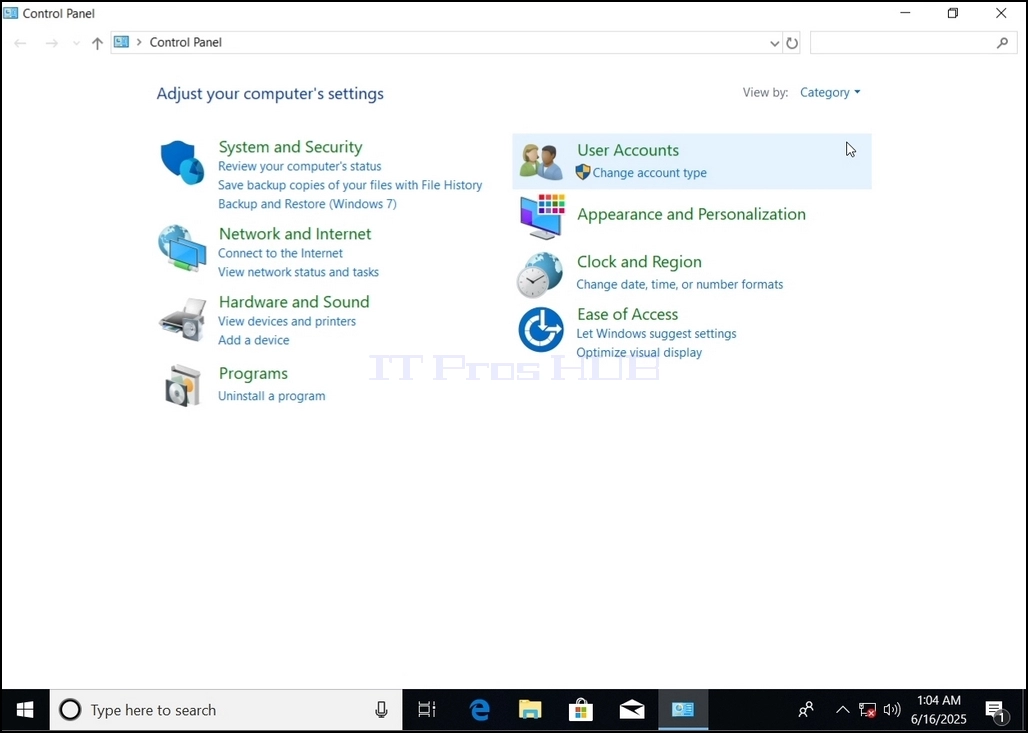The width and height of the screenshot is (1028, 733).
Task: Click the Programs disc icon
Action: coord(182,386)
